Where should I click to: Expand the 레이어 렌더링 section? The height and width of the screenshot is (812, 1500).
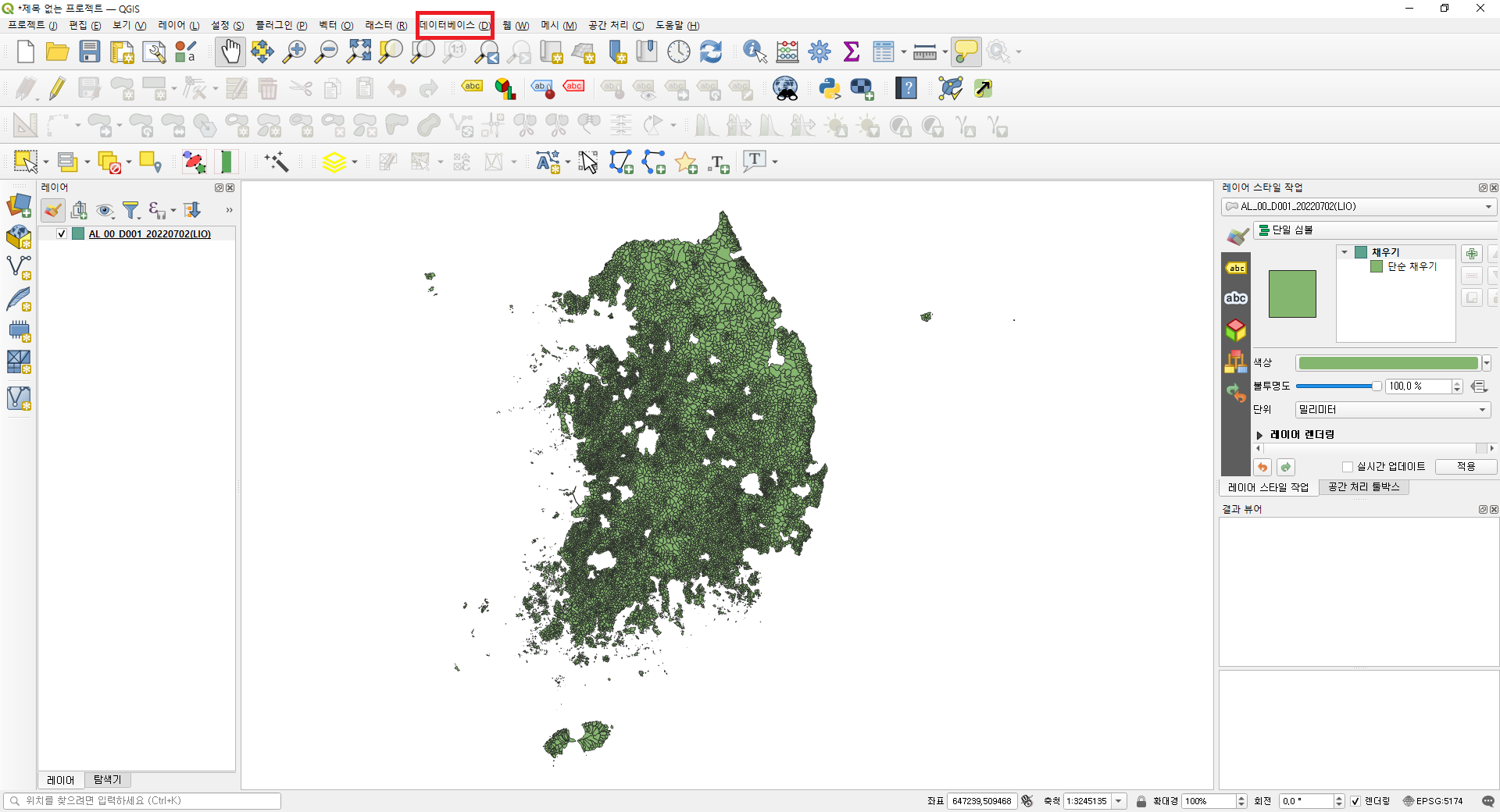(1259, 435)
